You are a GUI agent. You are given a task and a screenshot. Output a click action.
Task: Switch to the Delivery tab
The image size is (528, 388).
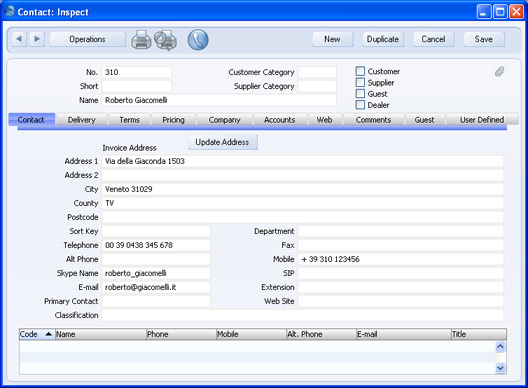pyautogui.click(x=82, y=120)
